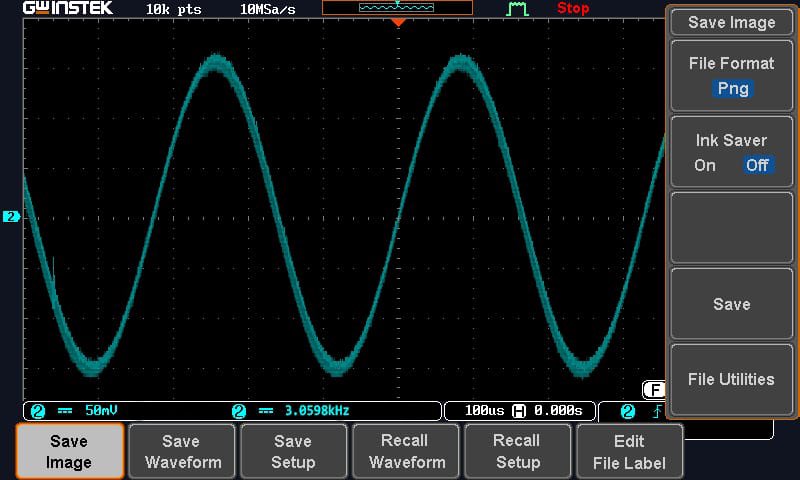800x480 pixels.
Task: Click the DC coupling symbol next to 50mV
Action: (x=65, y=411)
